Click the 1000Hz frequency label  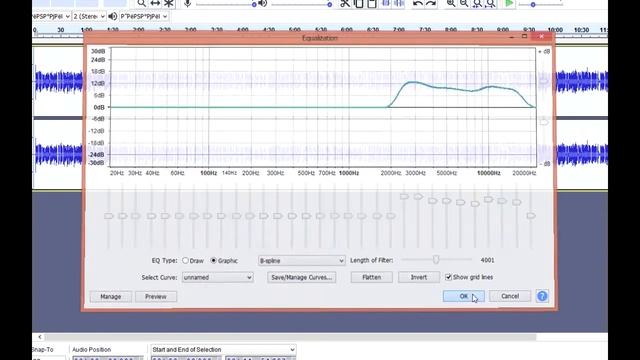point(349,173)
